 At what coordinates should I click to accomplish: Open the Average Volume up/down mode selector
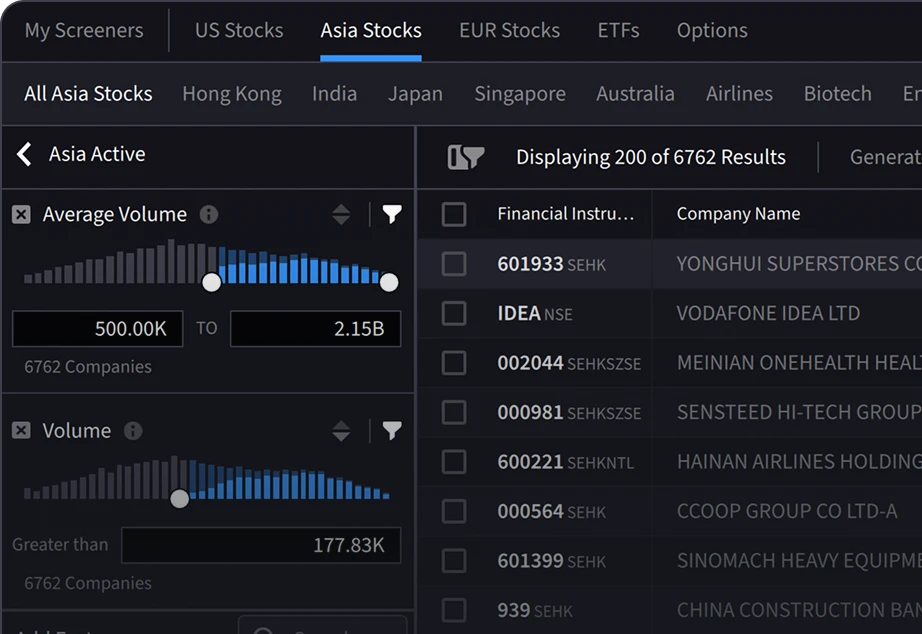pos(341,214)
